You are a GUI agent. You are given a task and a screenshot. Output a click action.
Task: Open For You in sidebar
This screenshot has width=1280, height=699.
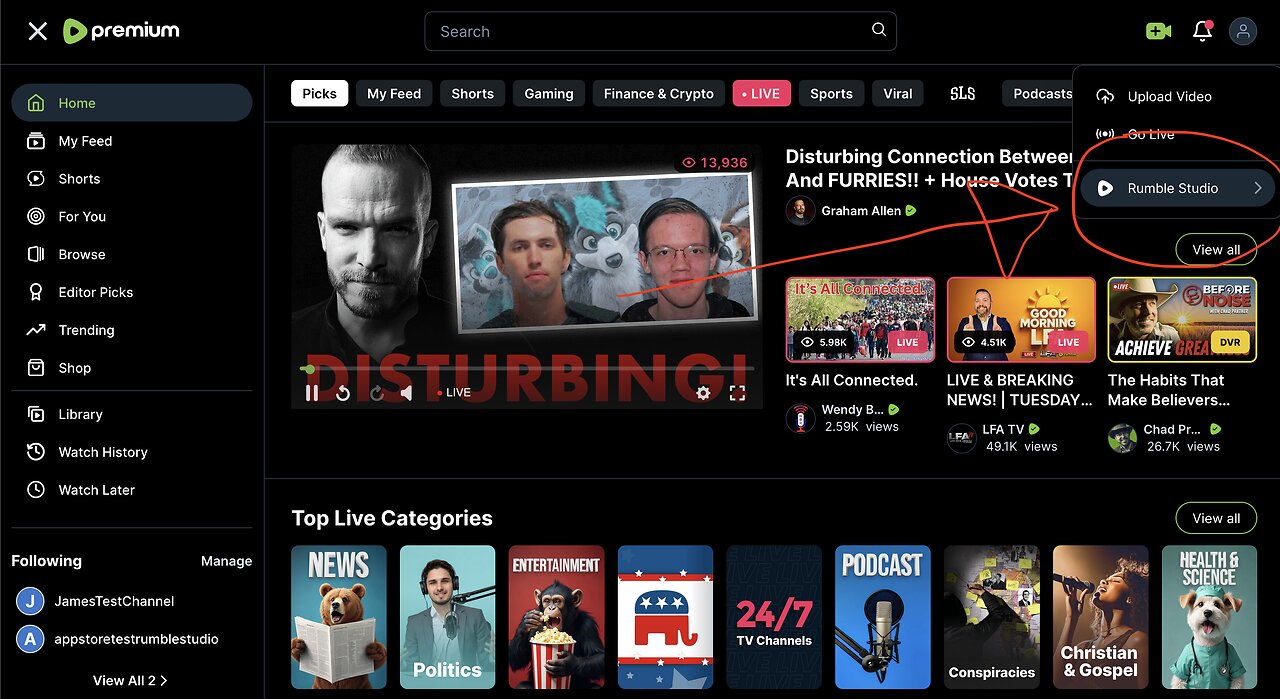(132, 216)
